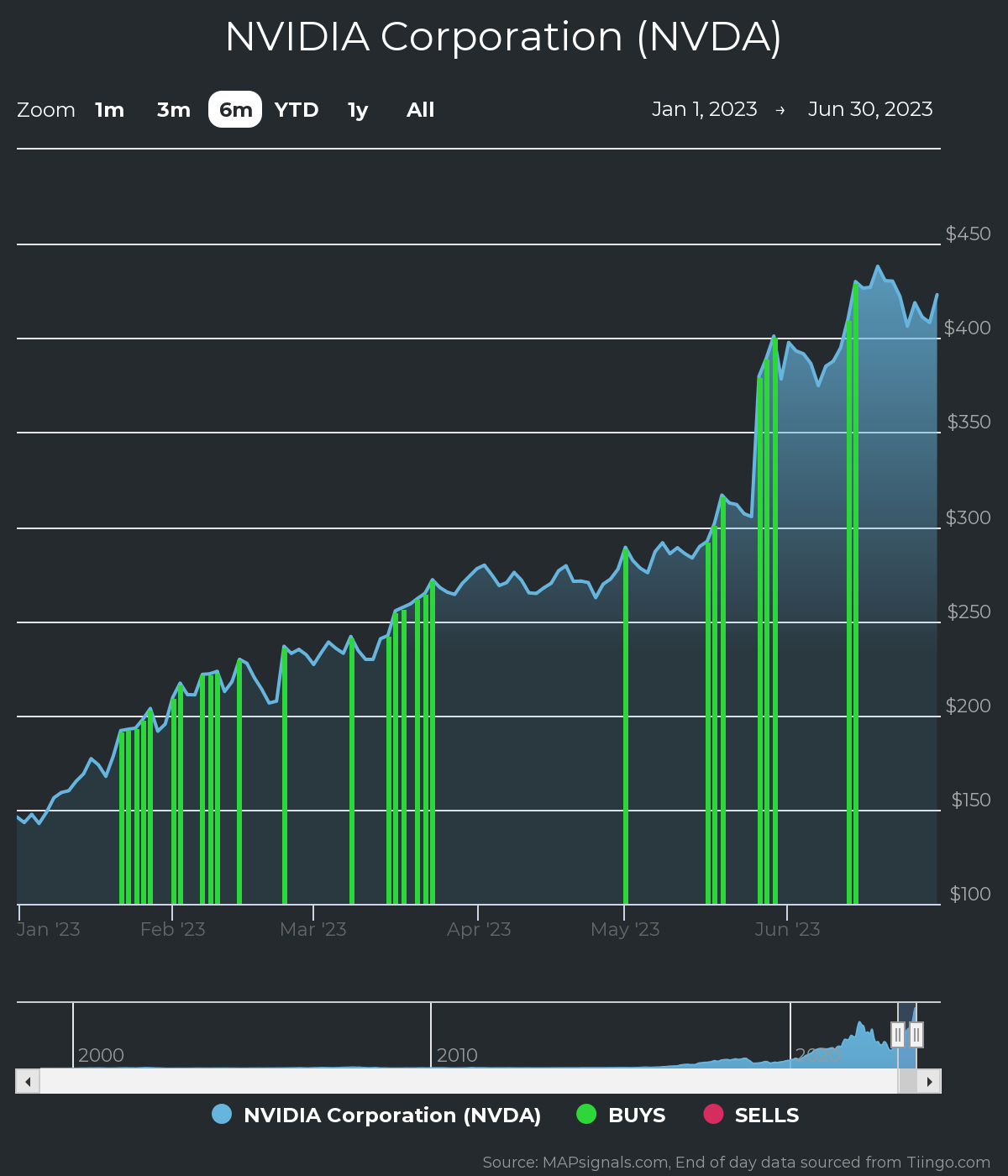Screen dimensions: 1008x1176
Task: Show All historical data
Action: pyautogui.click(x=420, y=110)
